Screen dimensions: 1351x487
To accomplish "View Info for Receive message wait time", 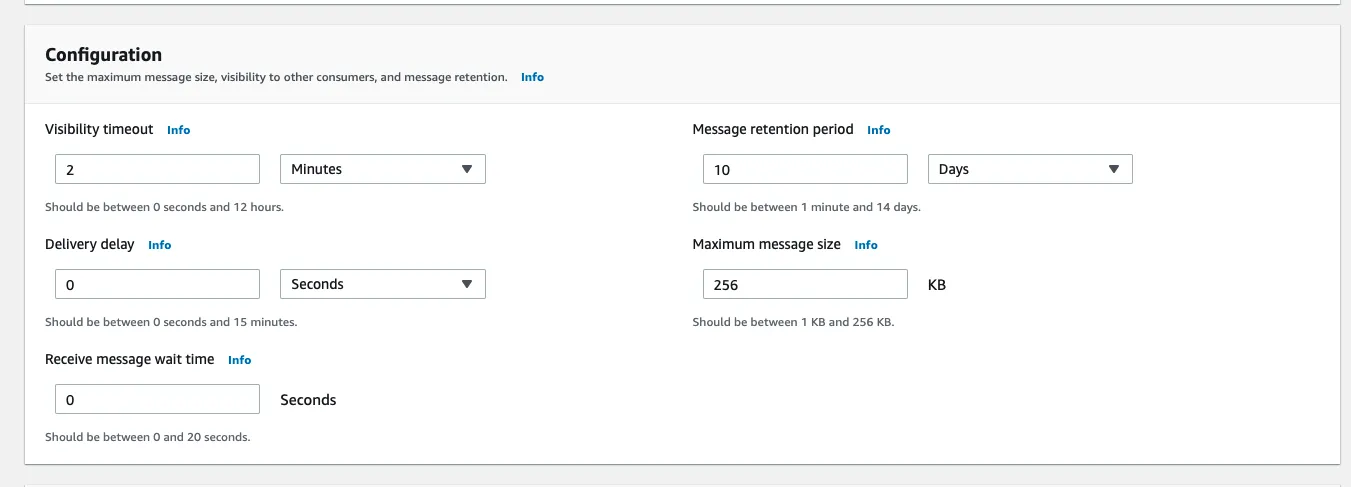I will (x=239, y=360).
